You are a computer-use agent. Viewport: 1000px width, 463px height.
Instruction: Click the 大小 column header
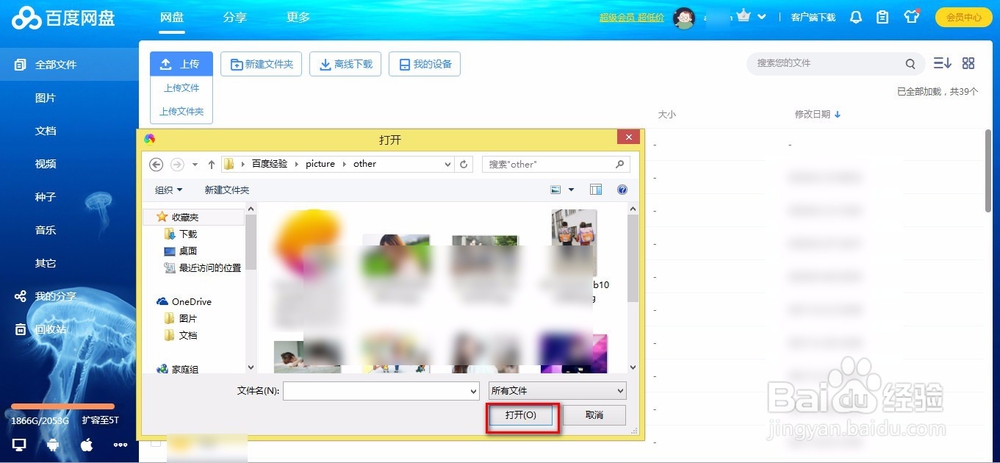(666, 114)
